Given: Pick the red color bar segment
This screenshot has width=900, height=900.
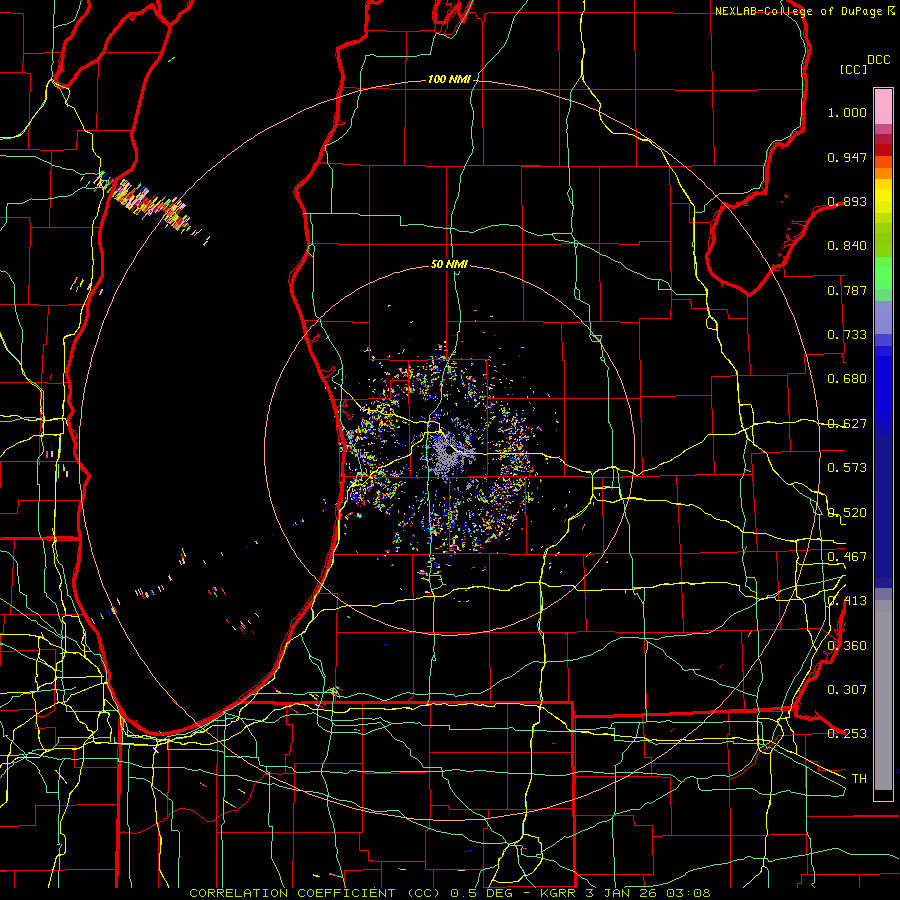Looking at the screenshot, I should tap(883, 149).
